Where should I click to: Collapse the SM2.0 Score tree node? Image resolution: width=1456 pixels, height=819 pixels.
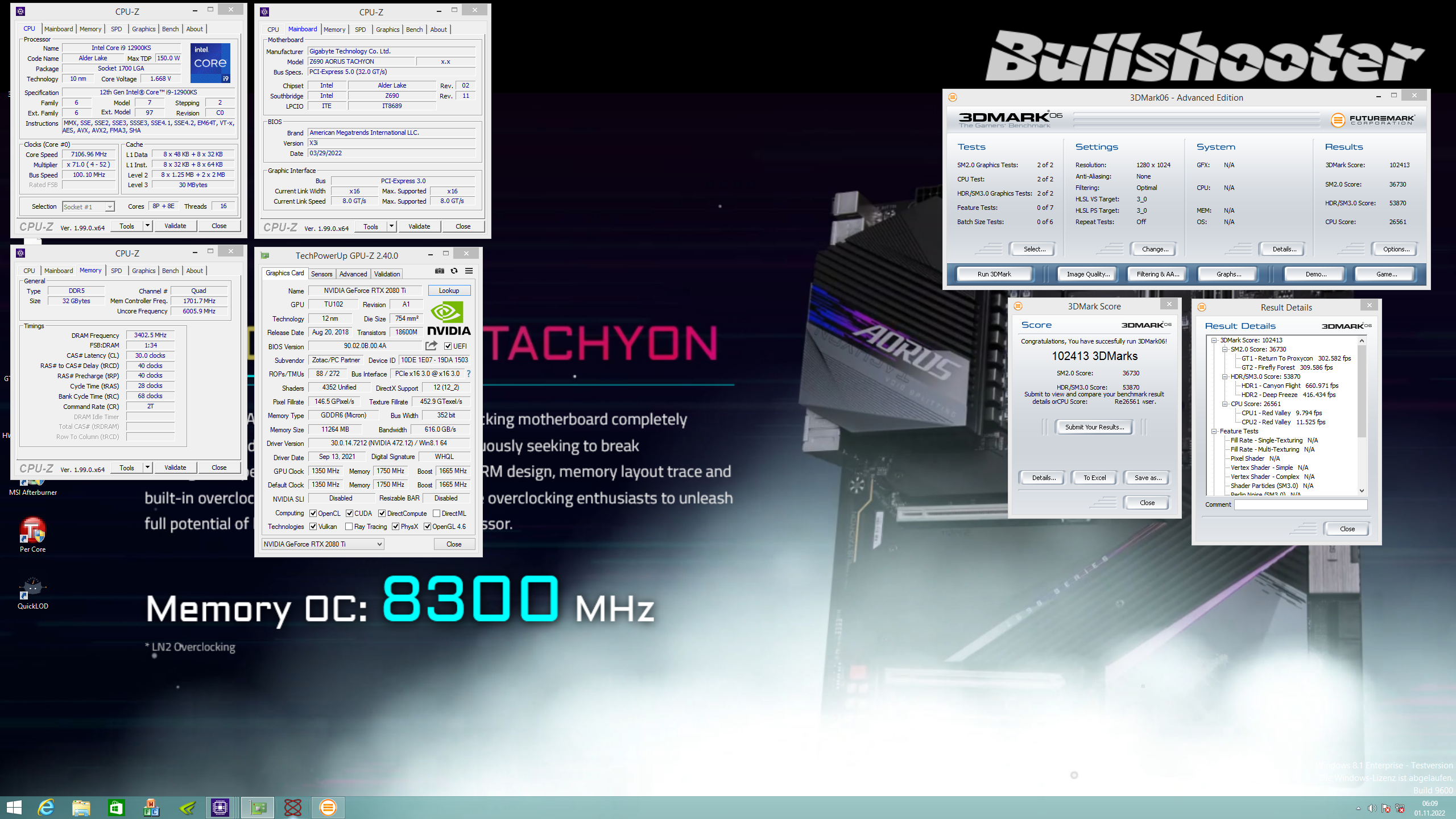point(1225,349)
